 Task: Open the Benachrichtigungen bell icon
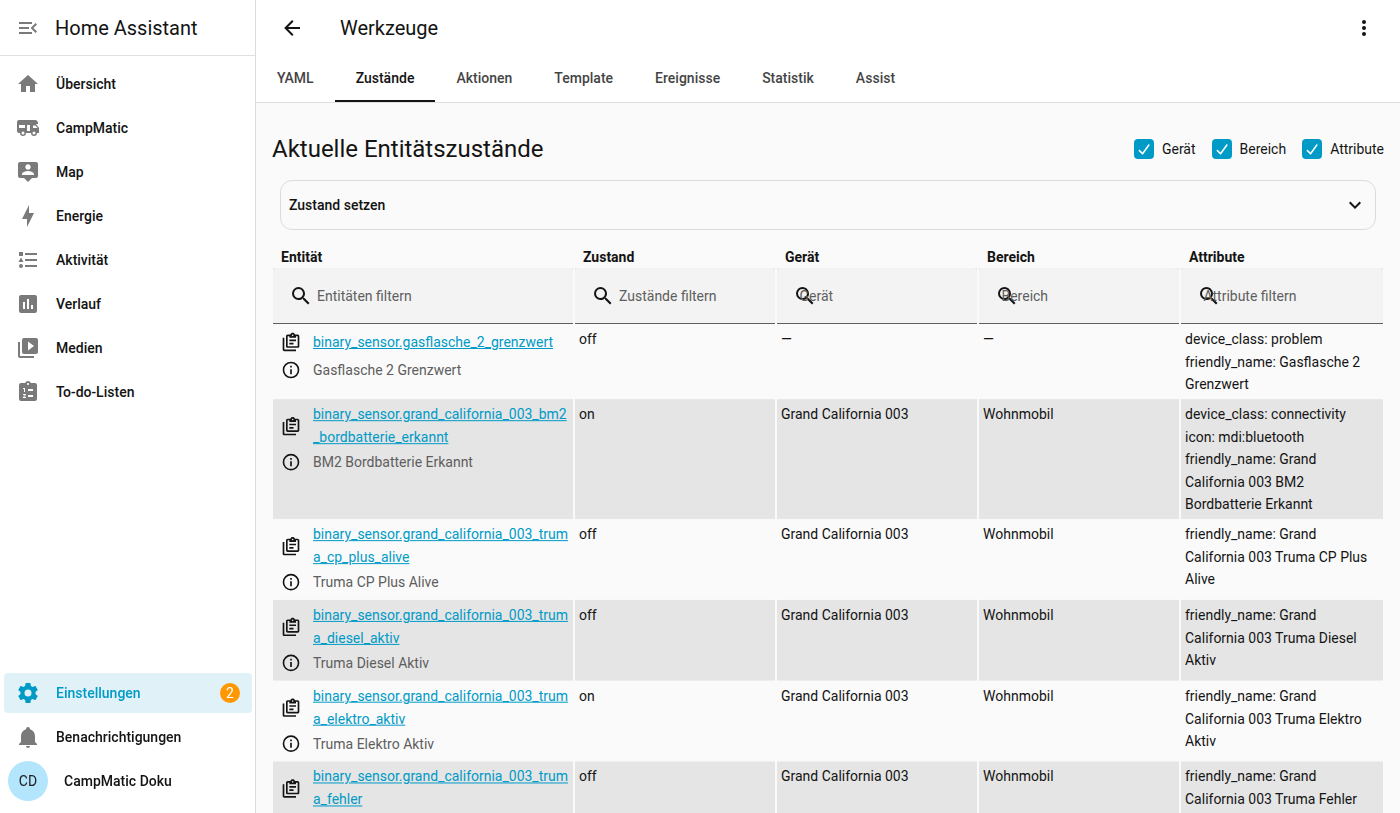click(28, 737)
